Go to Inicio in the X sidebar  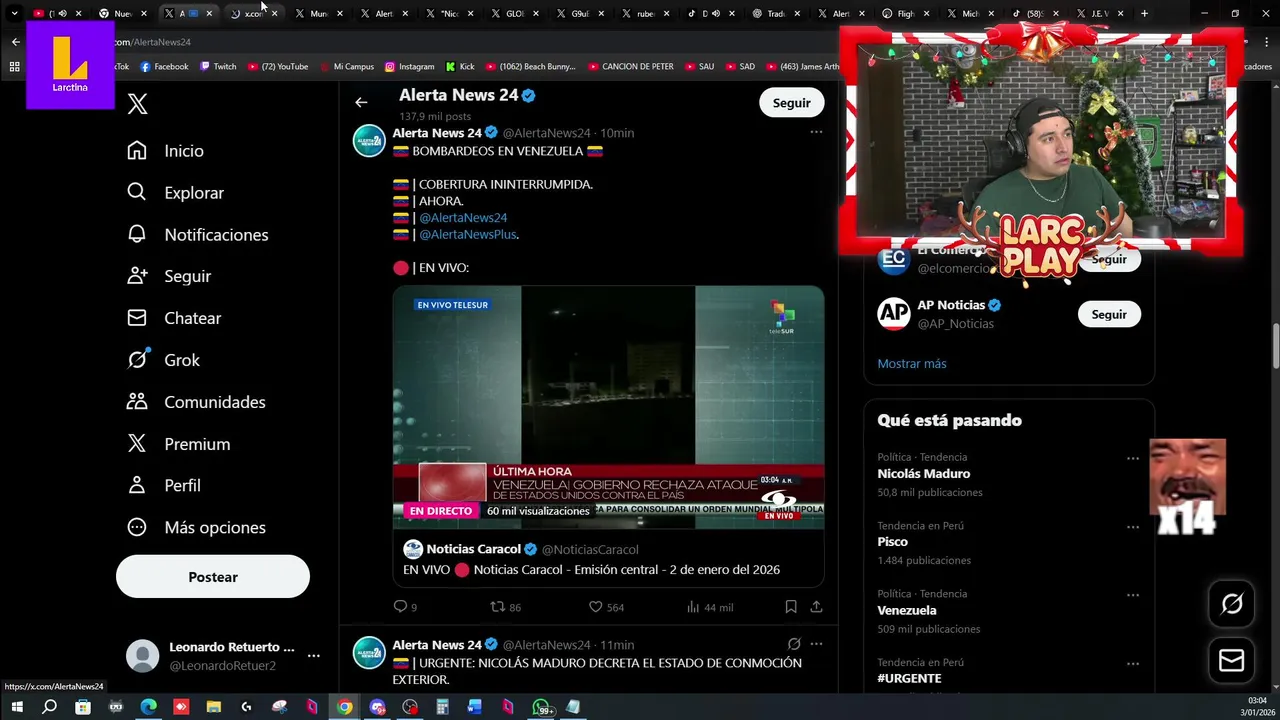point(165,150)
